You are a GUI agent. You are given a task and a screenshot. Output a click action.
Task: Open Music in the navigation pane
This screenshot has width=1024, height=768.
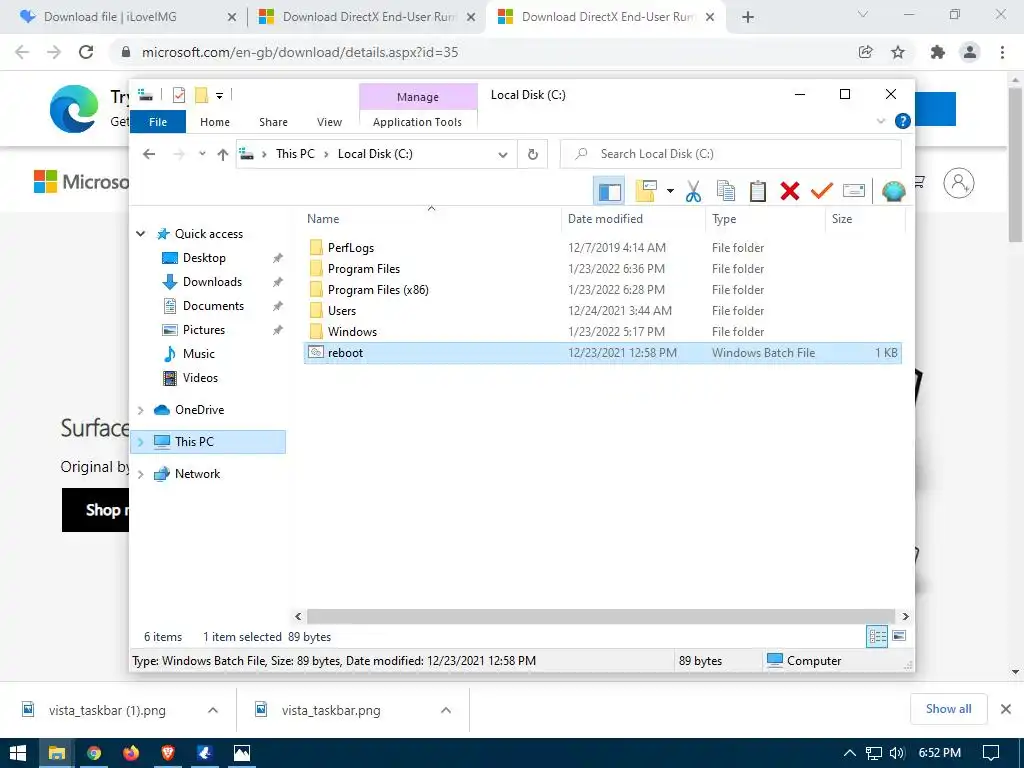199,354
